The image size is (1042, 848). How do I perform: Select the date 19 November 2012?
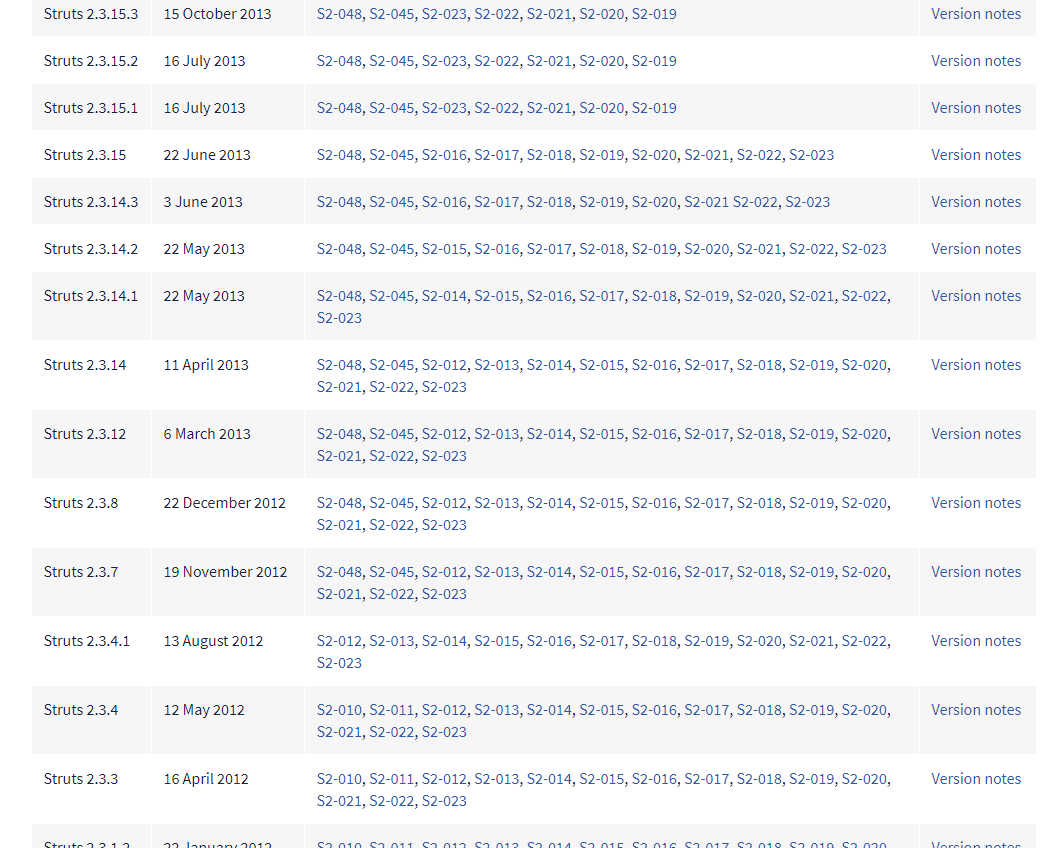(225, 572)
